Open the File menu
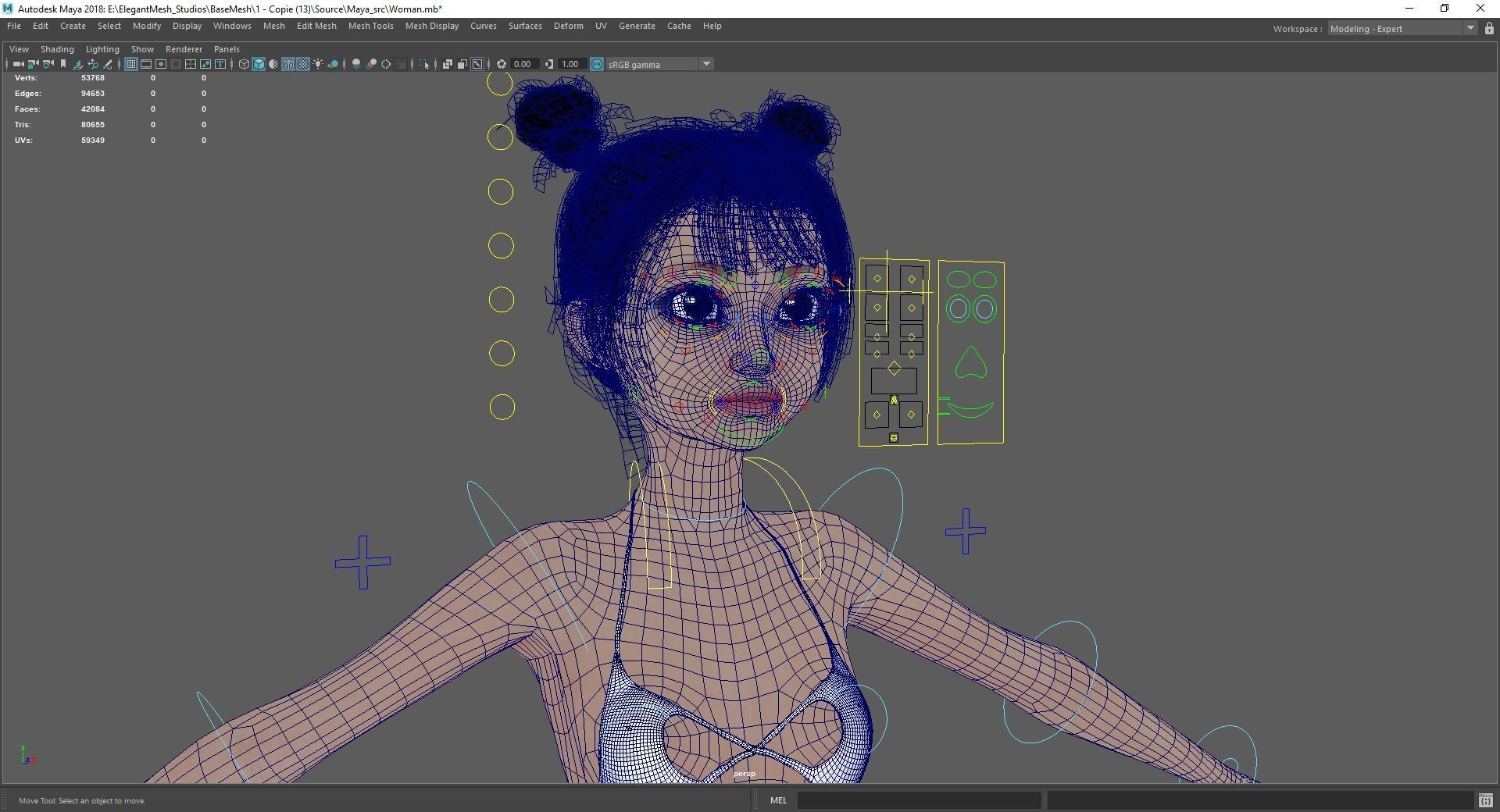This screenshot has height=812, width=1500. 14,26
